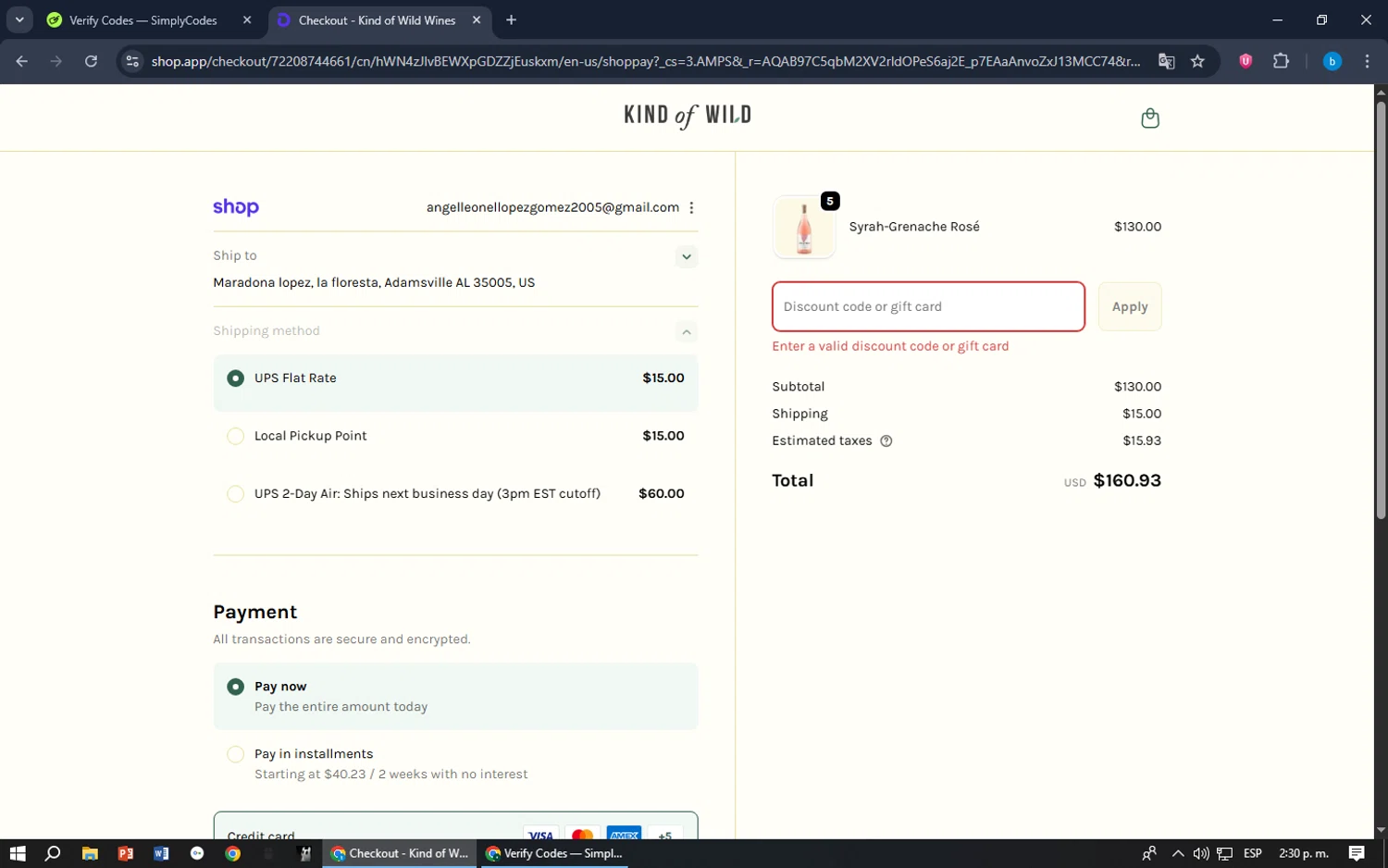1388x868 pixels.
Task: Click the taskbar clock
Action: 1303,853
